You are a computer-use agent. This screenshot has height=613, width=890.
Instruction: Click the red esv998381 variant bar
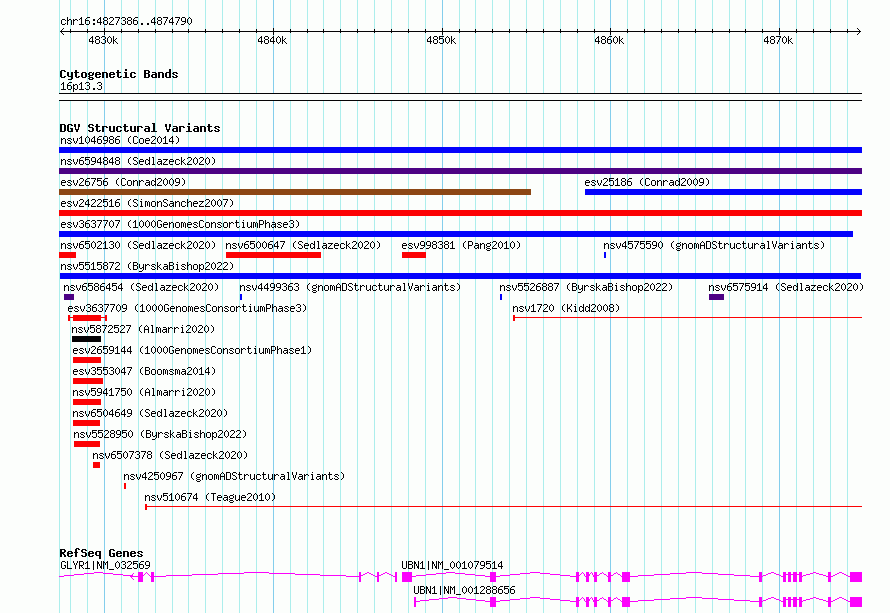pos(414,255)
